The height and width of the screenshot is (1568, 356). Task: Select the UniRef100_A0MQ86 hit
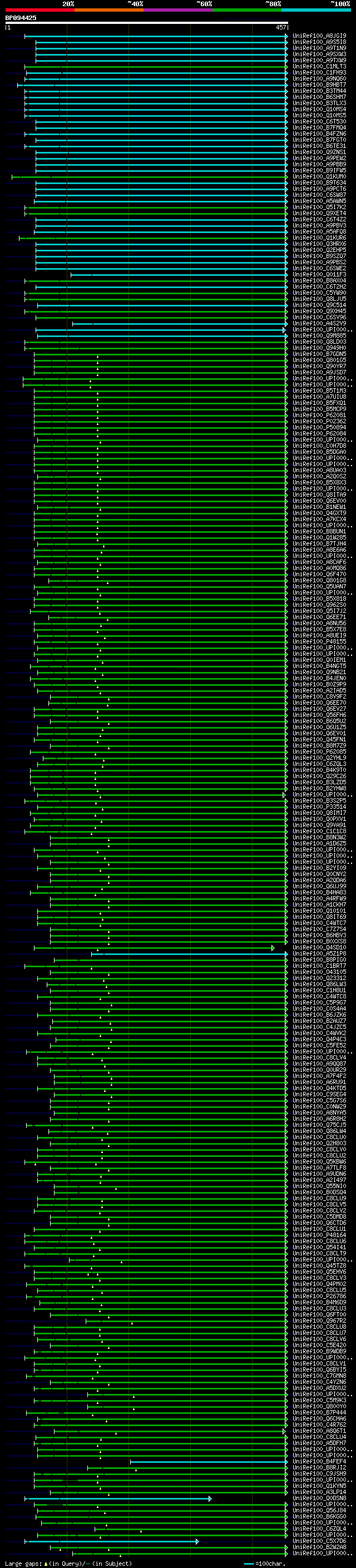tap(319, 568)
